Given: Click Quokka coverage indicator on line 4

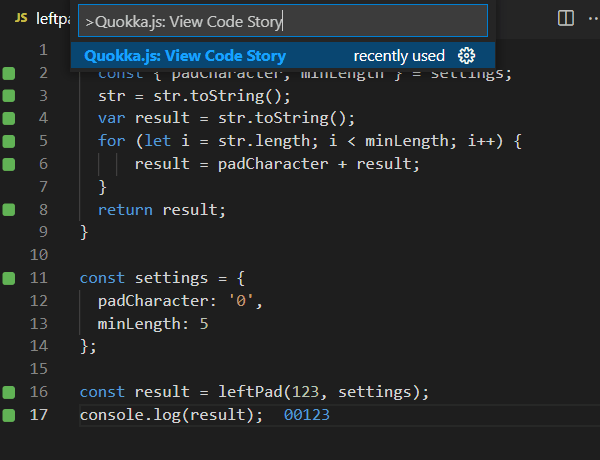Looking at the screenshot, I should point(9,118).
